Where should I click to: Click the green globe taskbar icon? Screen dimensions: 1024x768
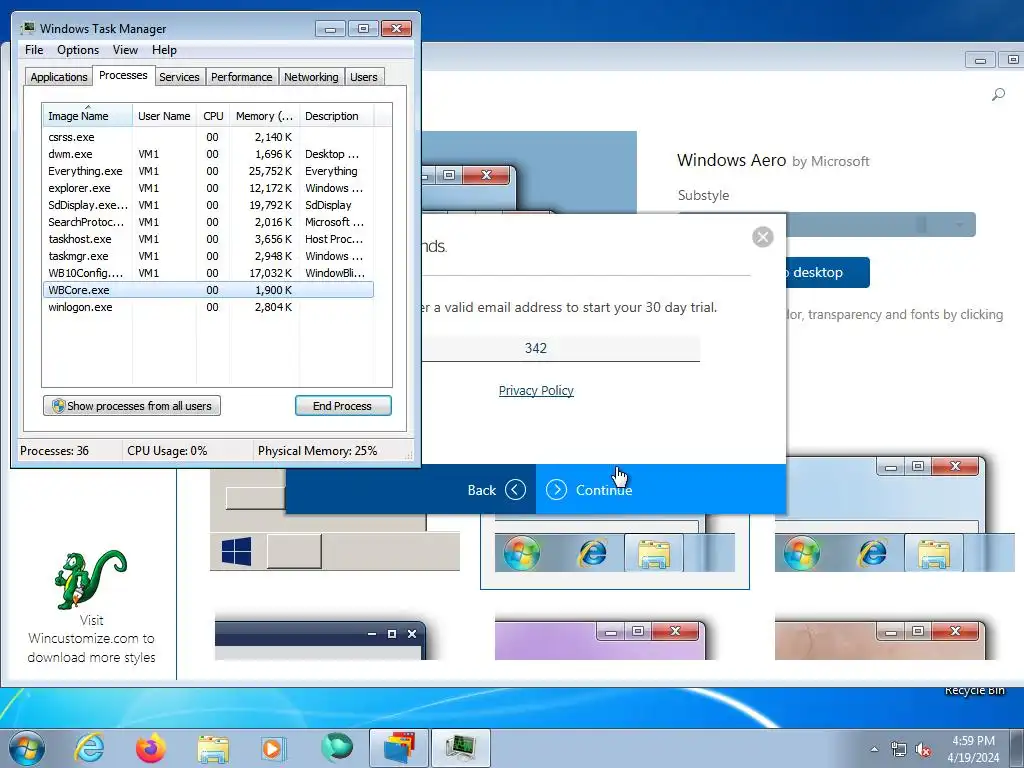coord(336,748)
